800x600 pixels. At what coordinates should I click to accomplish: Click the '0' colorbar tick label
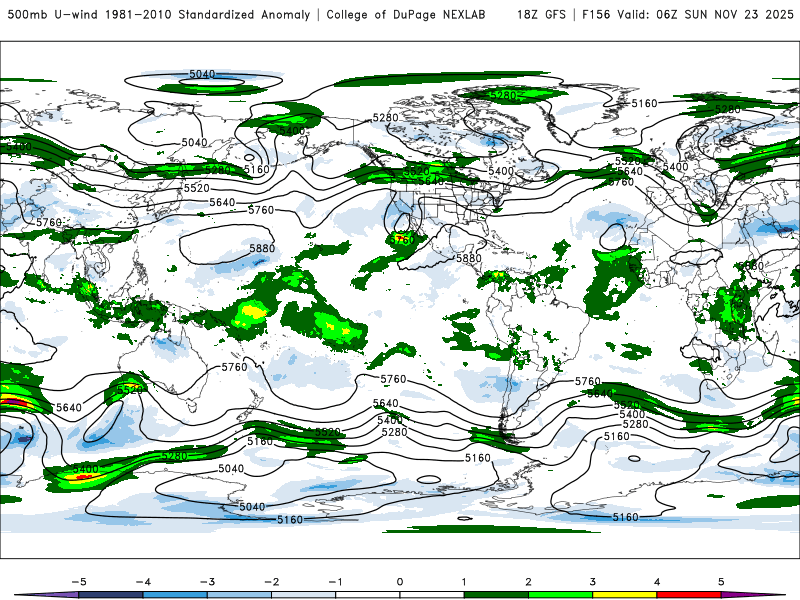400,582
